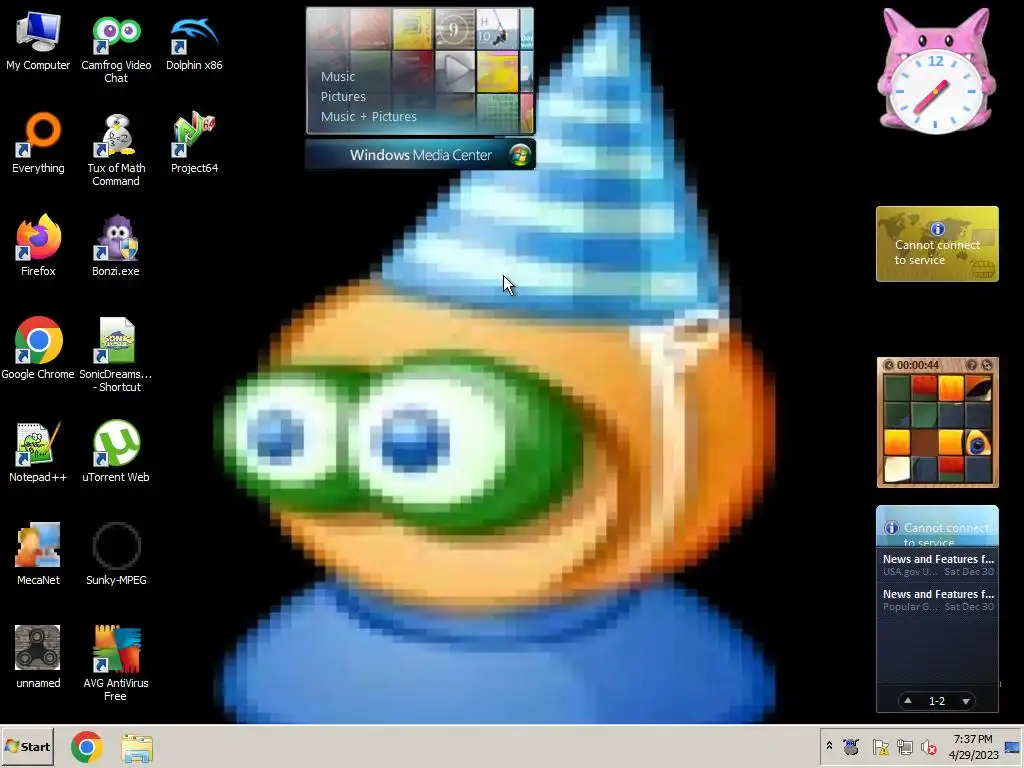1024x768 pixels.
Task: Click the Action Center flag tray icon
Action: tap(880, 746)
